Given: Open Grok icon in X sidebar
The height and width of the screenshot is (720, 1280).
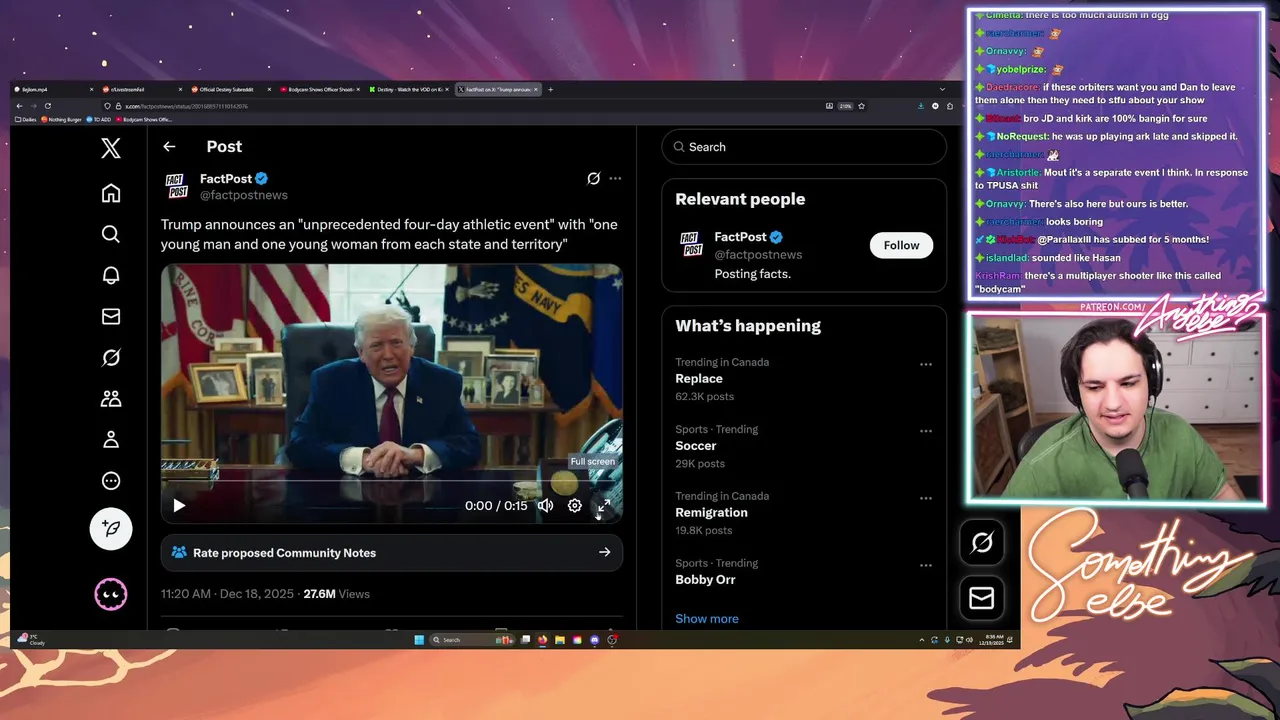Looking at the screenshot, I should [111, 357].
